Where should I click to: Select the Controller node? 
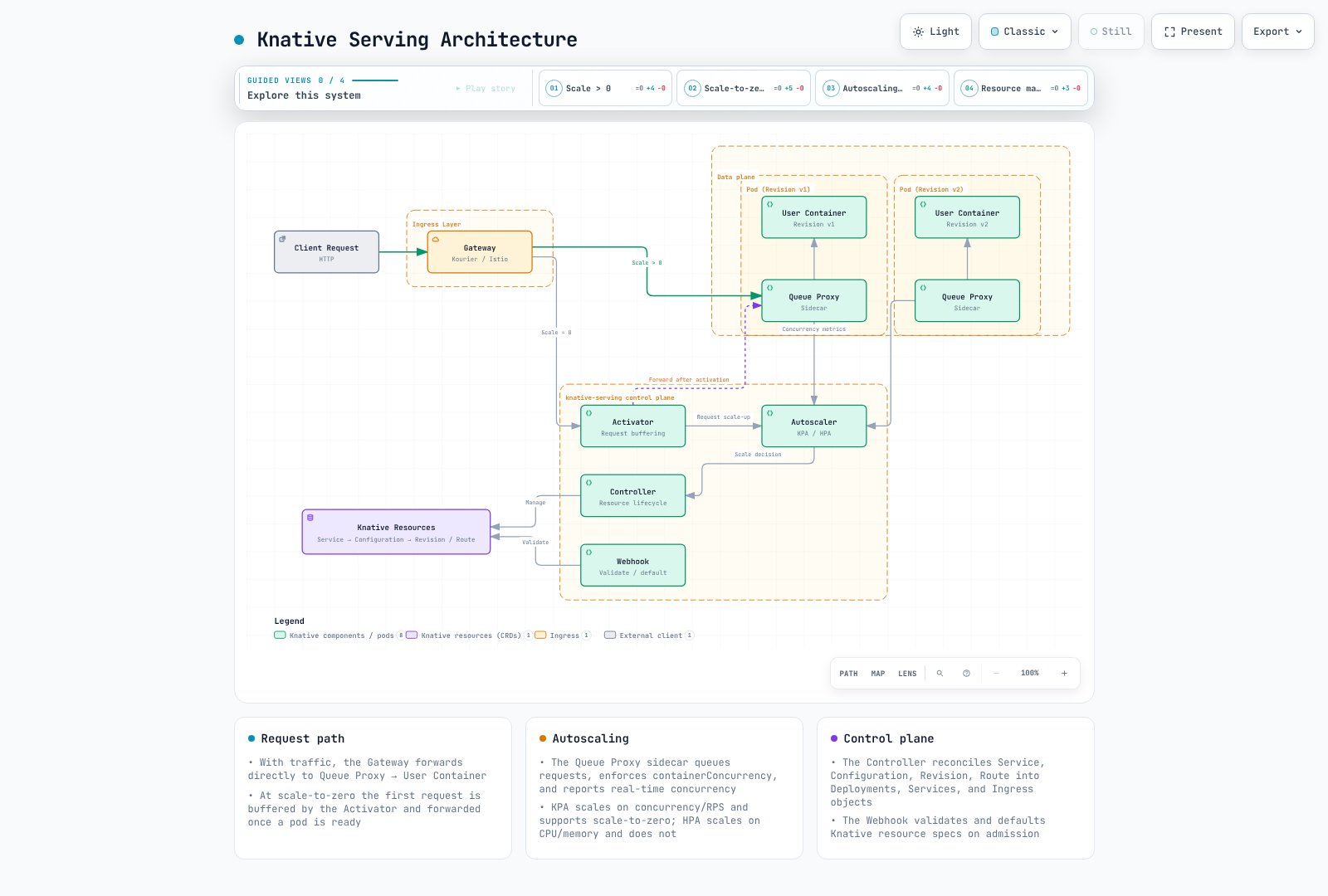[x=633, y=496]
